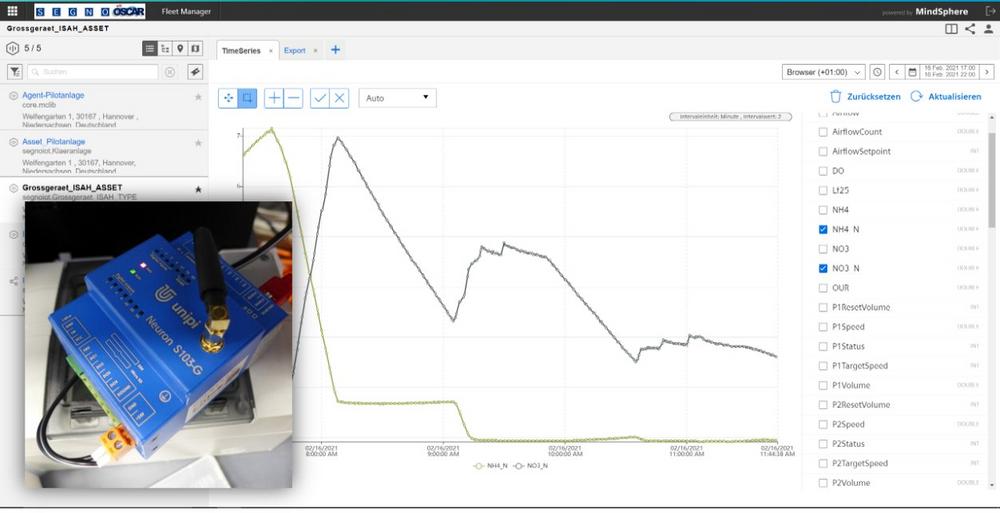Switch to the Export tab
The width and height of the screenshot is (1000, 513).
tap(295, 50)
